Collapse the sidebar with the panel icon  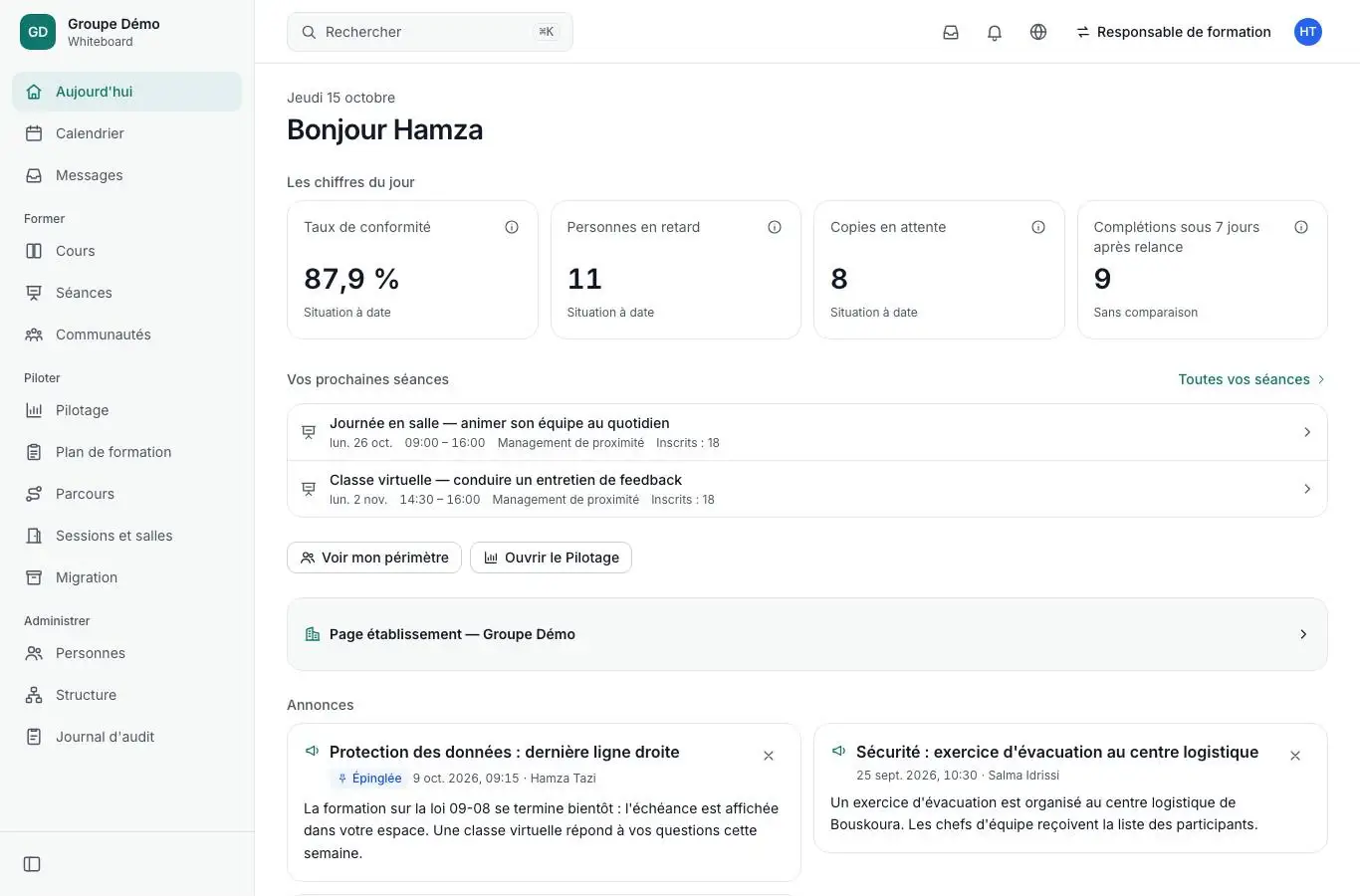click(32, 864)
